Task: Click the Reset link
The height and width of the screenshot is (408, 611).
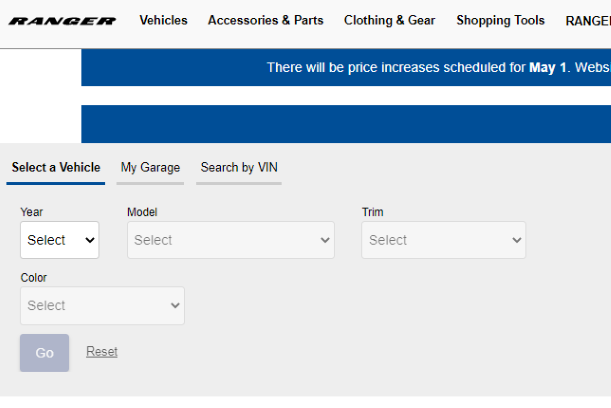Action: 102,352
